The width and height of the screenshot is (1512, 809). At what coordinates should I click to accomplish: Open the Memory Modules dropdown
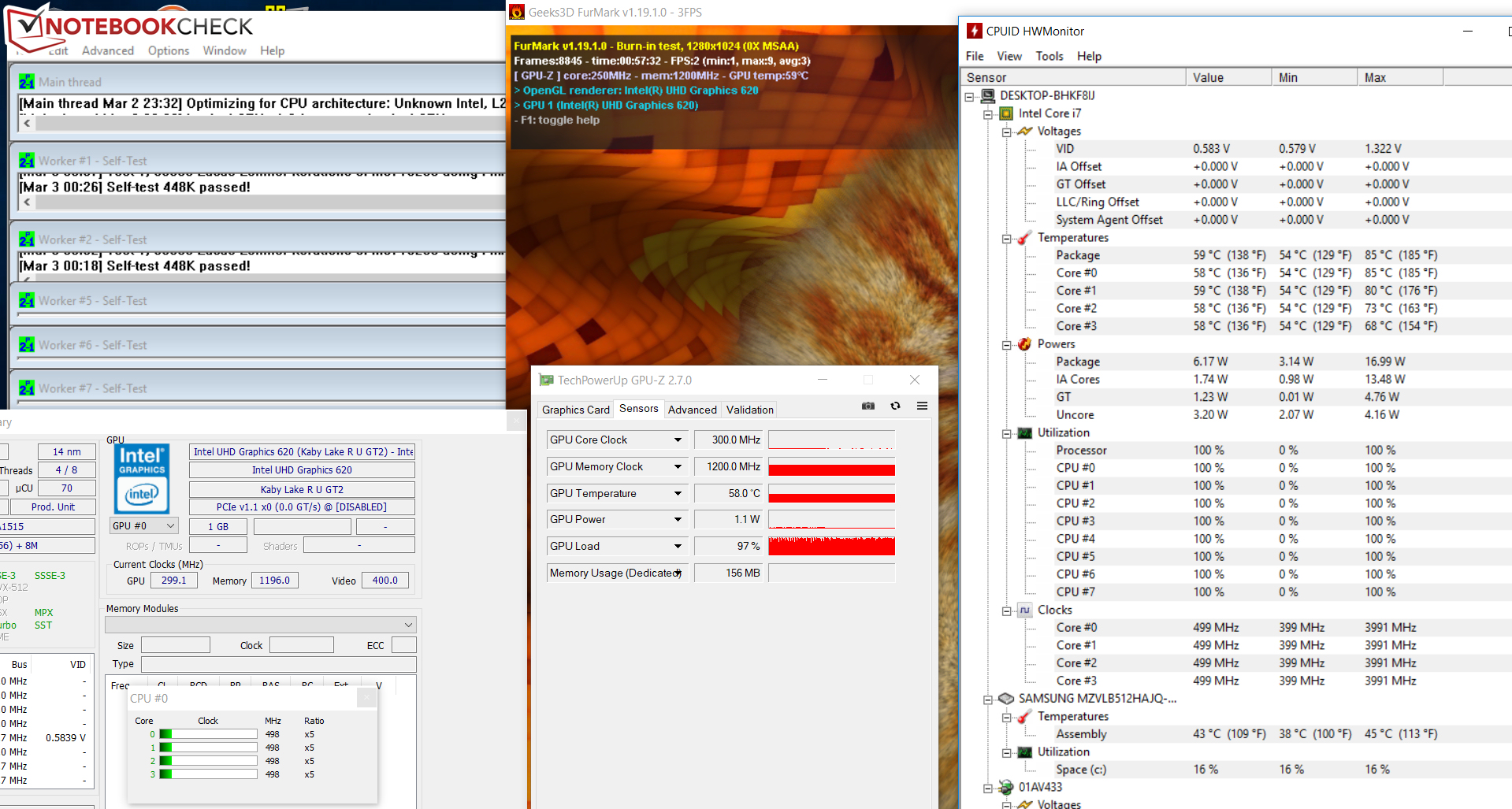tap(261, 625)
